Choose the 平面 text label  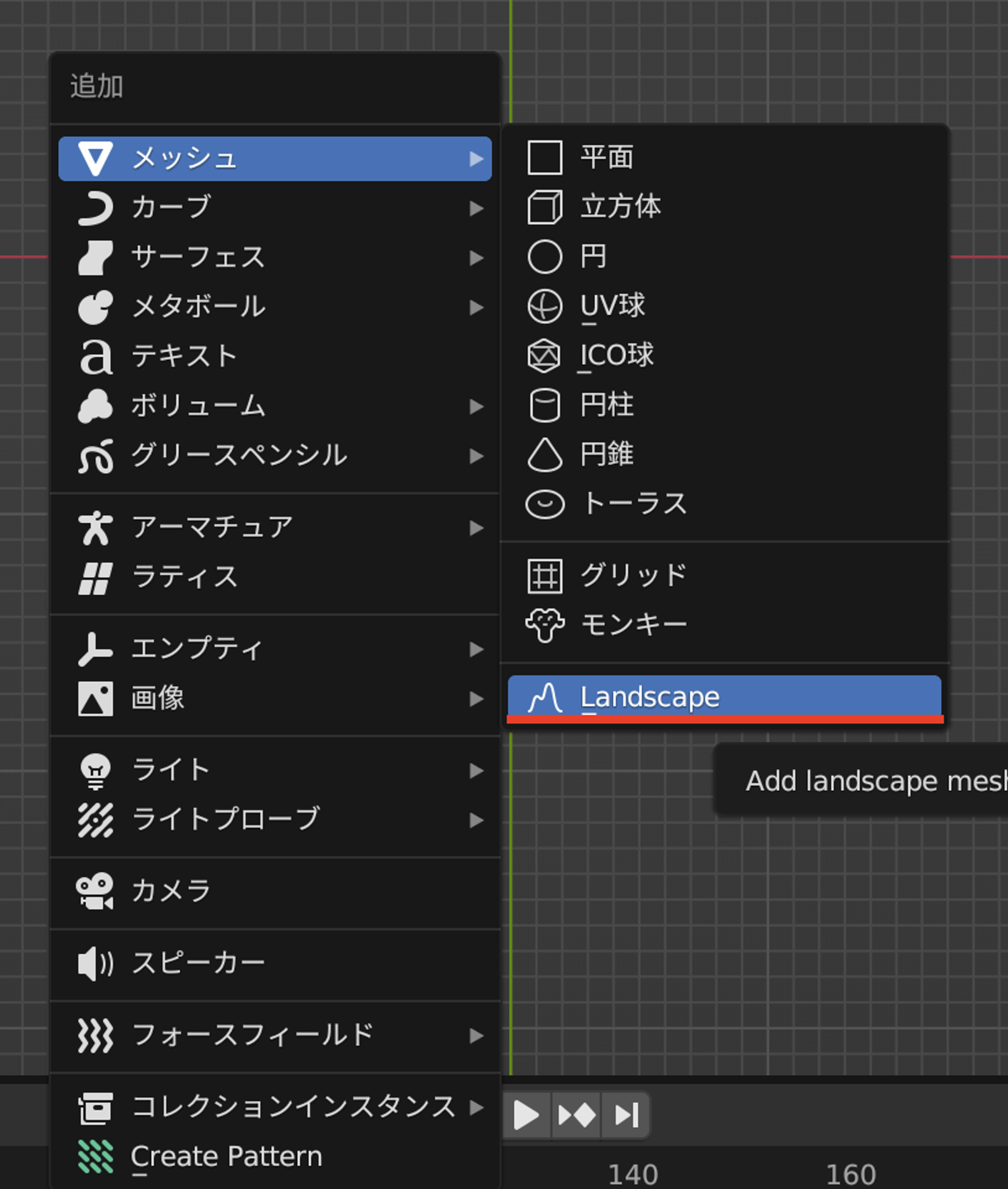(x=607, y=157)
